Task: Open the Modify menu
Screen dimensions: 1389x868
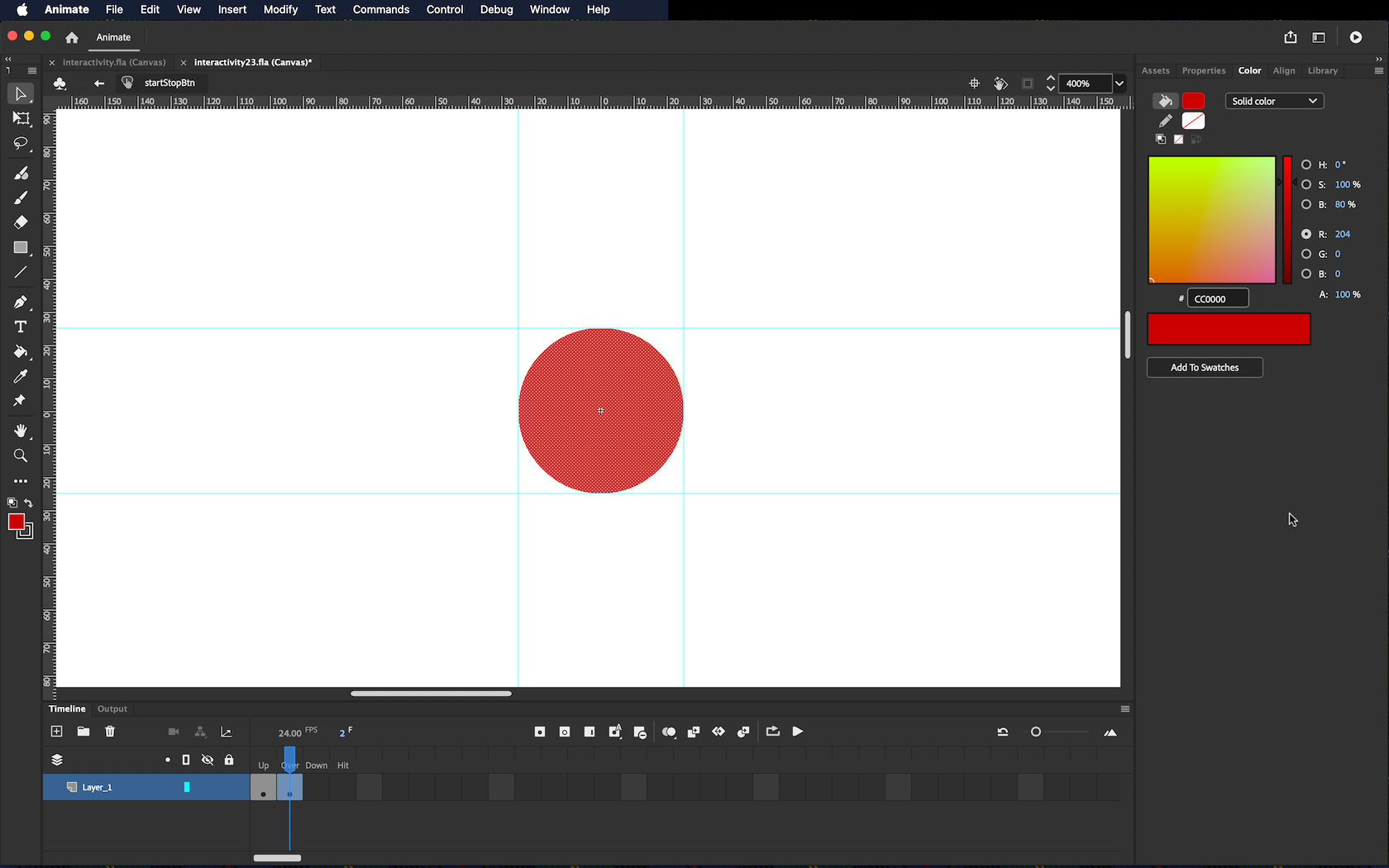Action: (x=280, y=10)
